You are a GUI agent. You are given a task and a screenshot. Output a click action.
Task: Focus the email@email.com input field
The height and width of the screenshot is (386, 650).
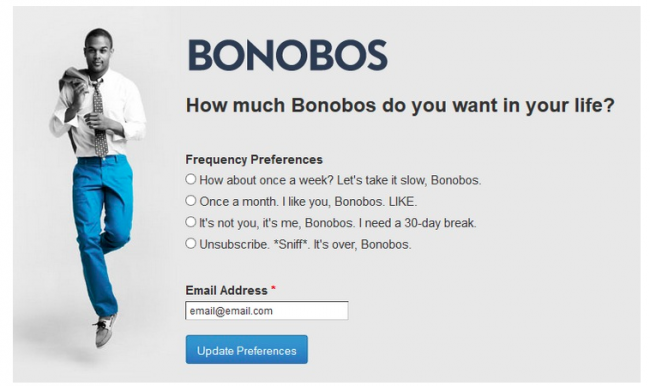tap(267, 311)
